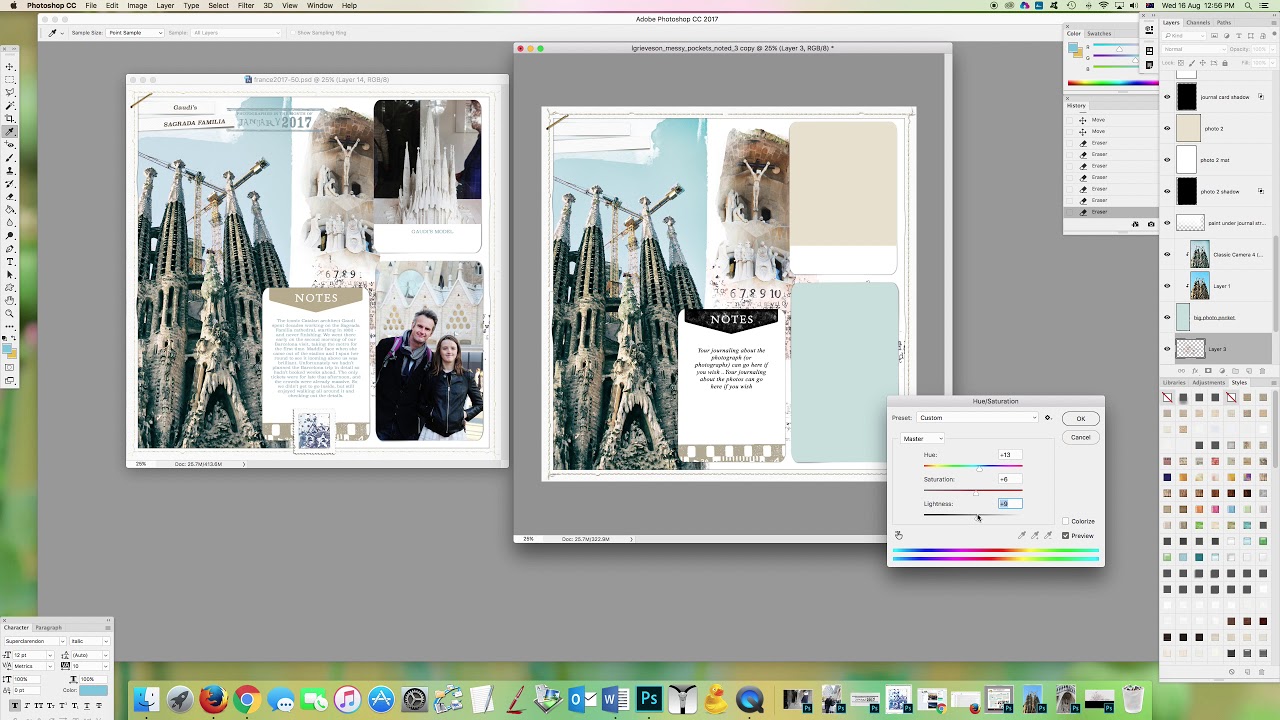The width and height of the screenshot is (1280, 720).
Task: Select the Move tool
Action: coord(10,66)
